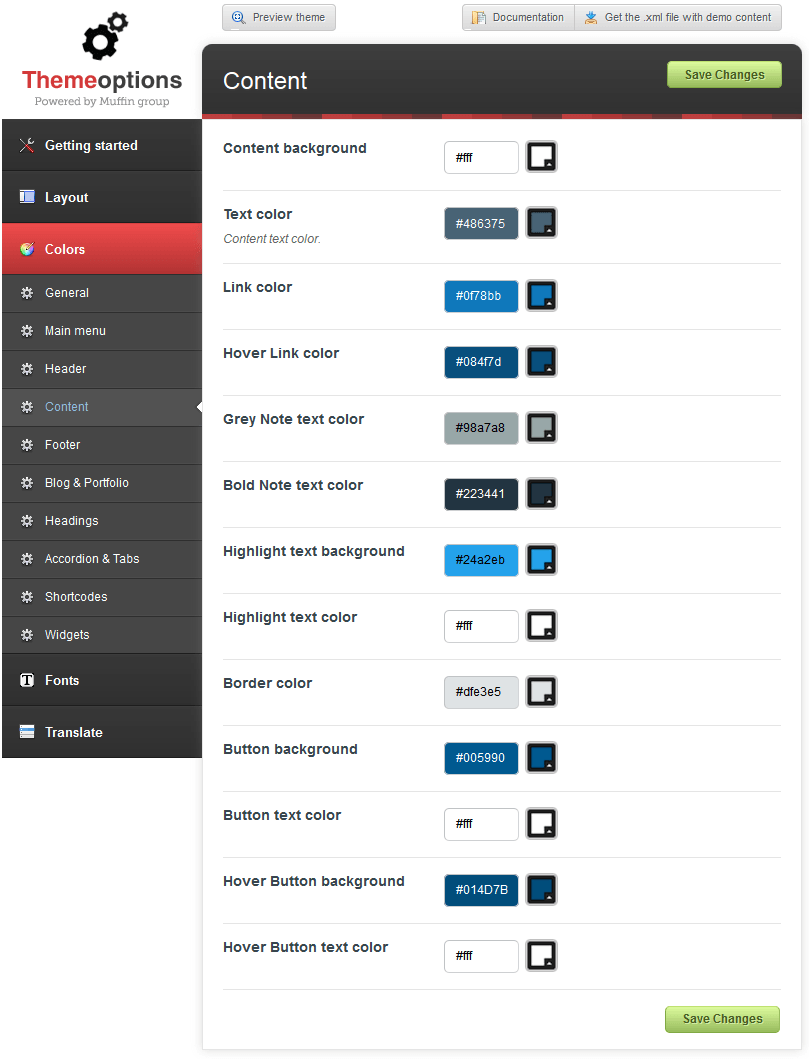809x1059 pixels.
Task: Click the Fonts section icon
Action: coord(27,680)
